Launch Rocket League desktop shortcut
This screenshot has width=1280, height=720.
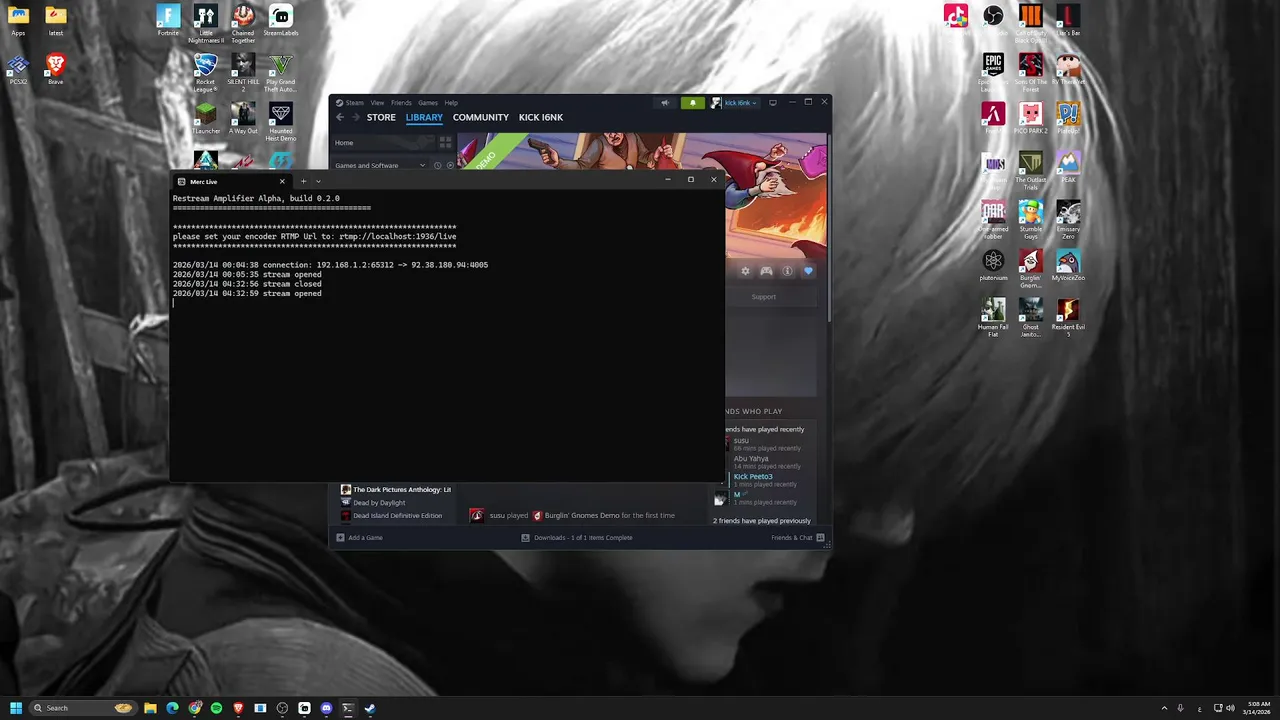[x=206, y=72]
